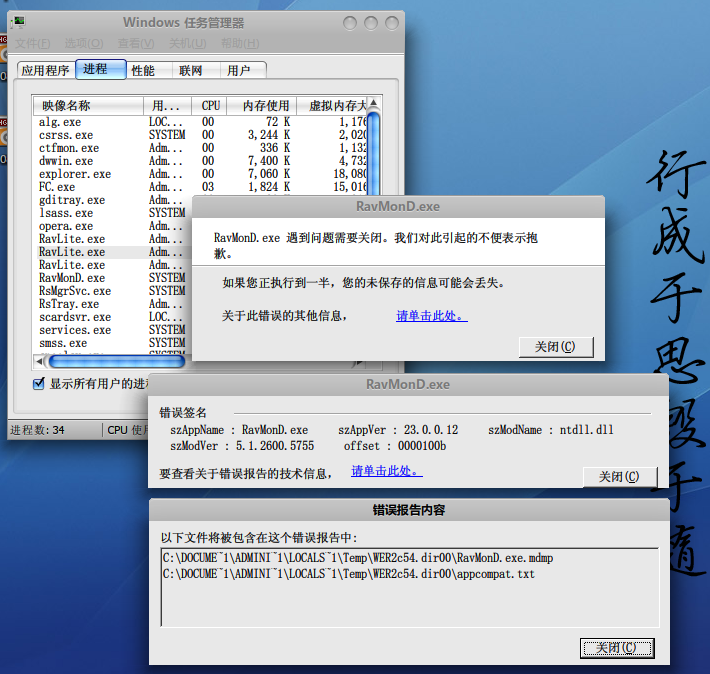Click 关闭(C) in the error signature dialog
Image resolution: width=710 pixels, height=674 pixels.
point(619,477)
